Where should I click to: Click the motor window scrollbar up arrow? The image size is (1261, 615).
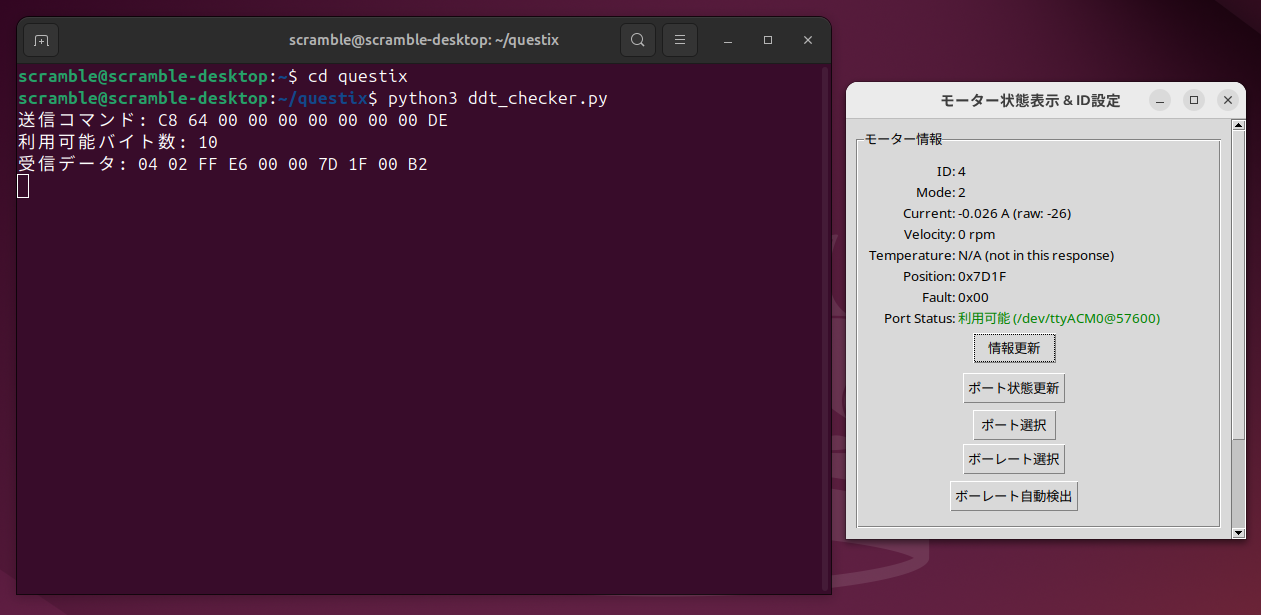(1238, 125)
